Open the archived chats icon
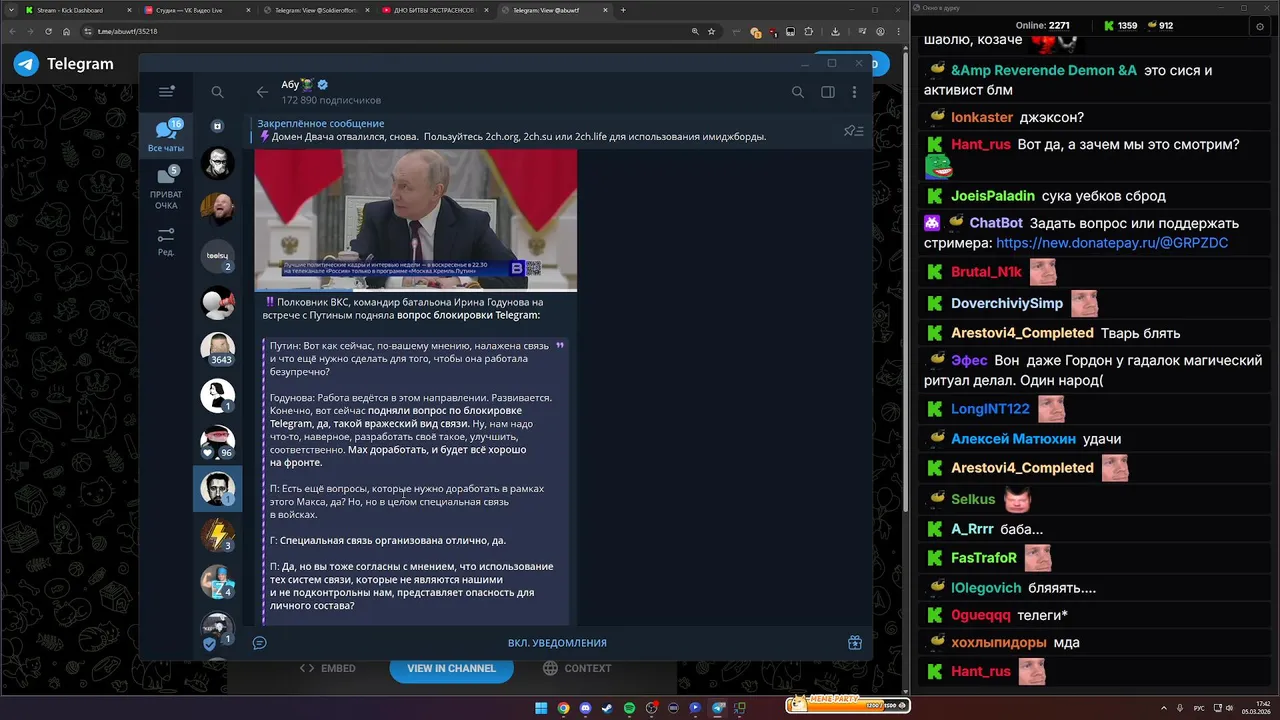The image size is (1280, 720). click(217, 126)
